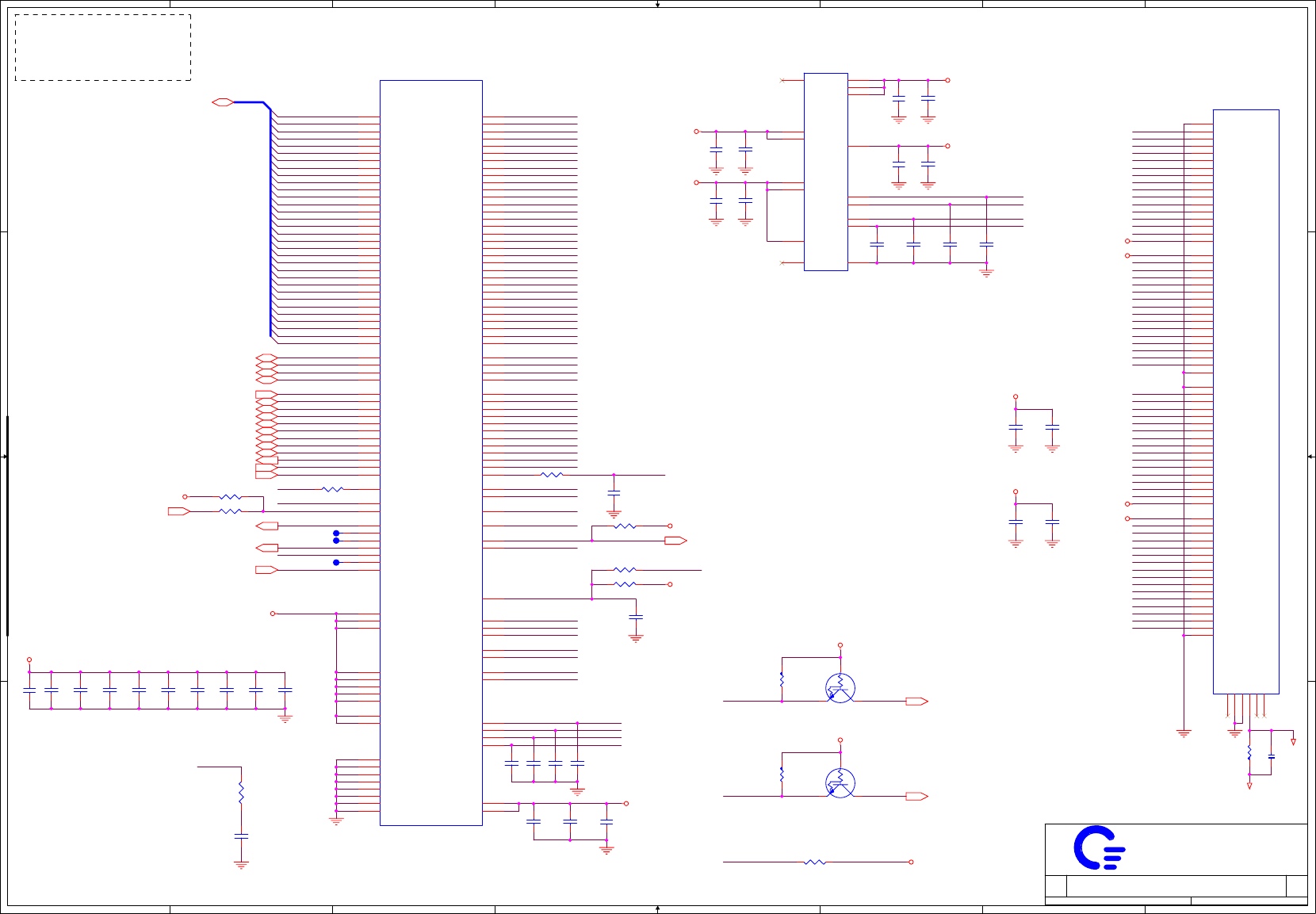1316x914 pixels.
Task: Click the upper transistor symbol circle
Action: point(840,688)
